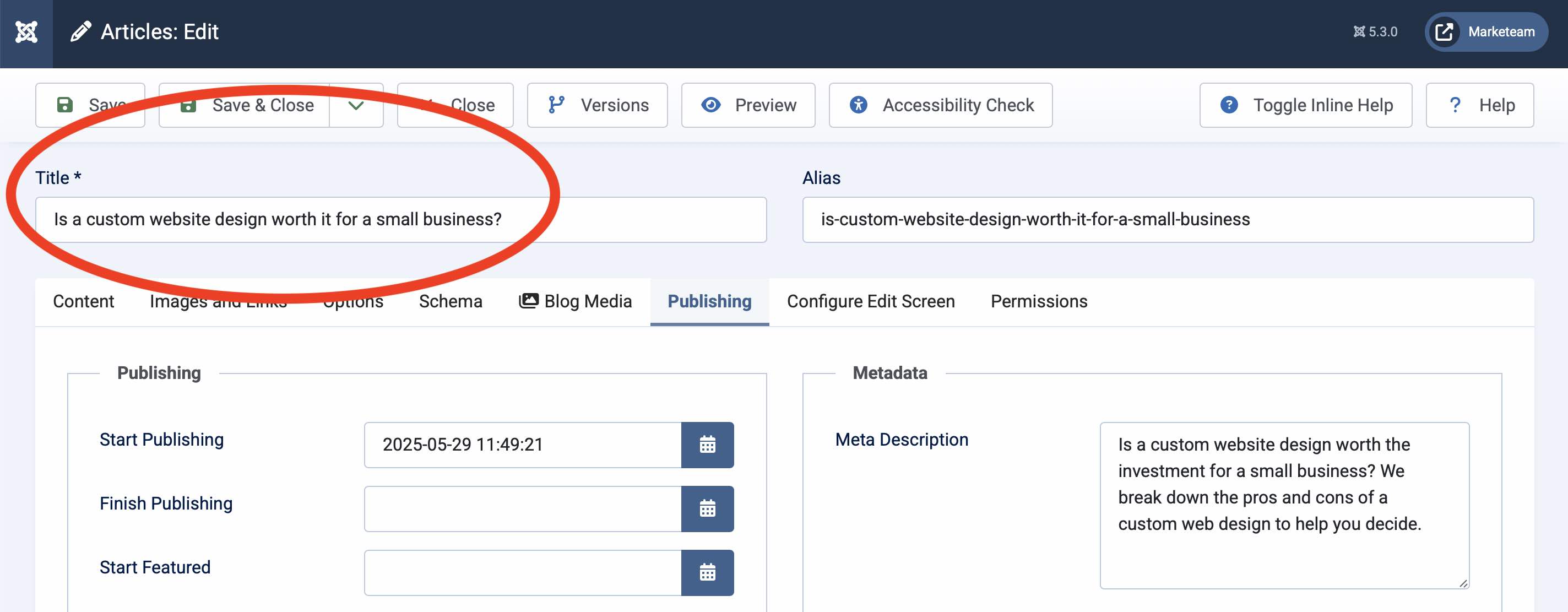Viewport: 1568px width, 612px height.
Task: Open the Finish Publishing calendar picker
Action: click(x=707, y=508)
